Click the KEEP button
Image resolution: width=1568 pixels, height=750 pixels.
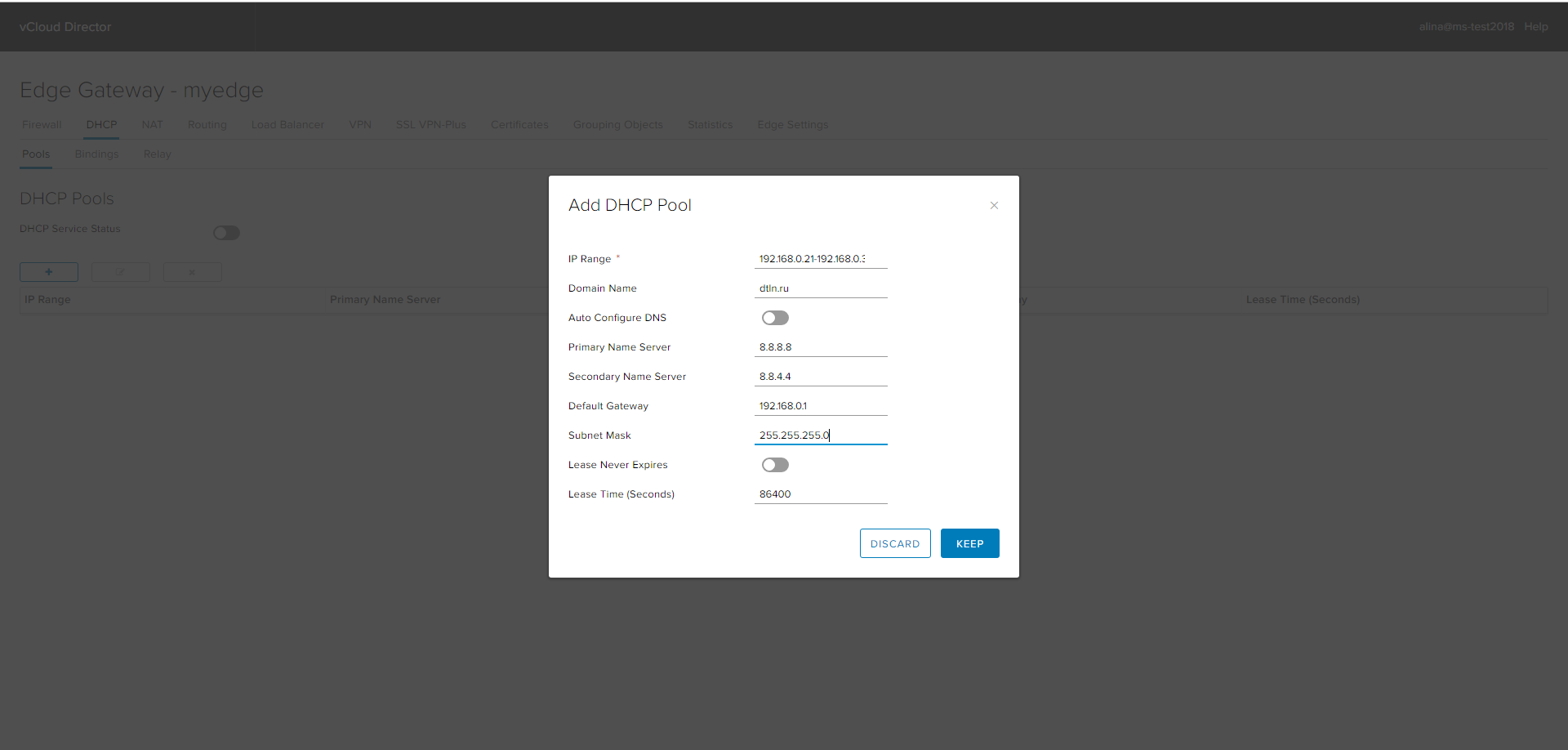point(969,542)
